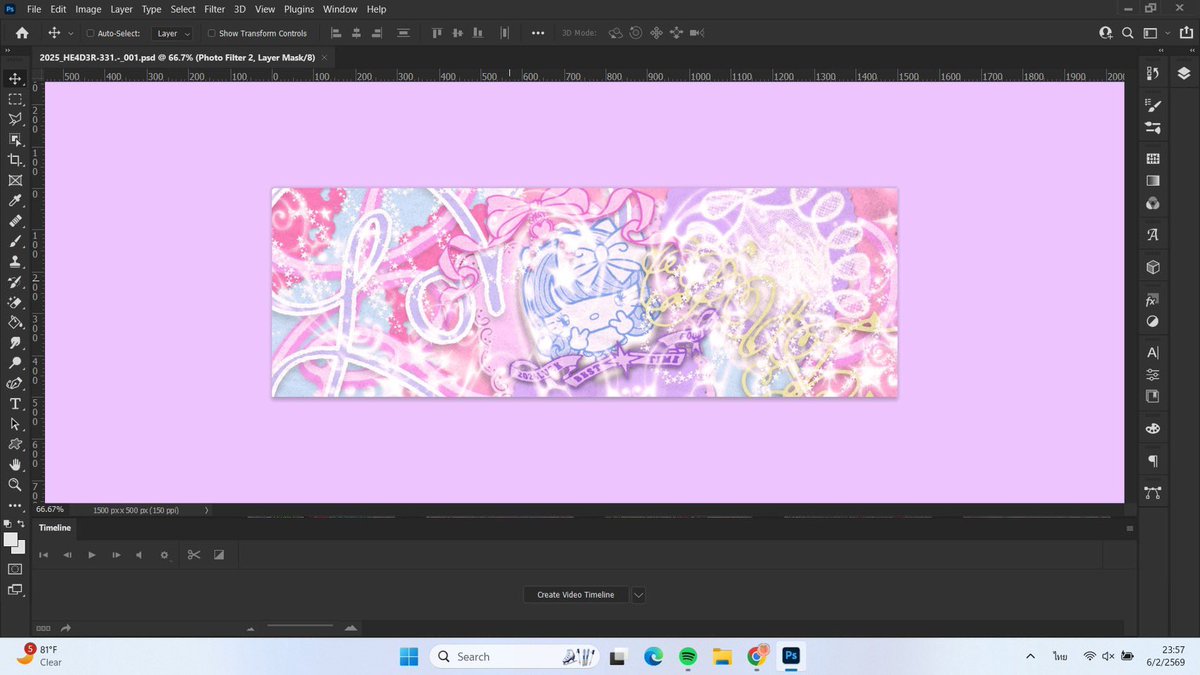Select the Horizontal Type tool
Image resolution: width=1200 pixels, height=675 pixels.
tap(15, 403)
